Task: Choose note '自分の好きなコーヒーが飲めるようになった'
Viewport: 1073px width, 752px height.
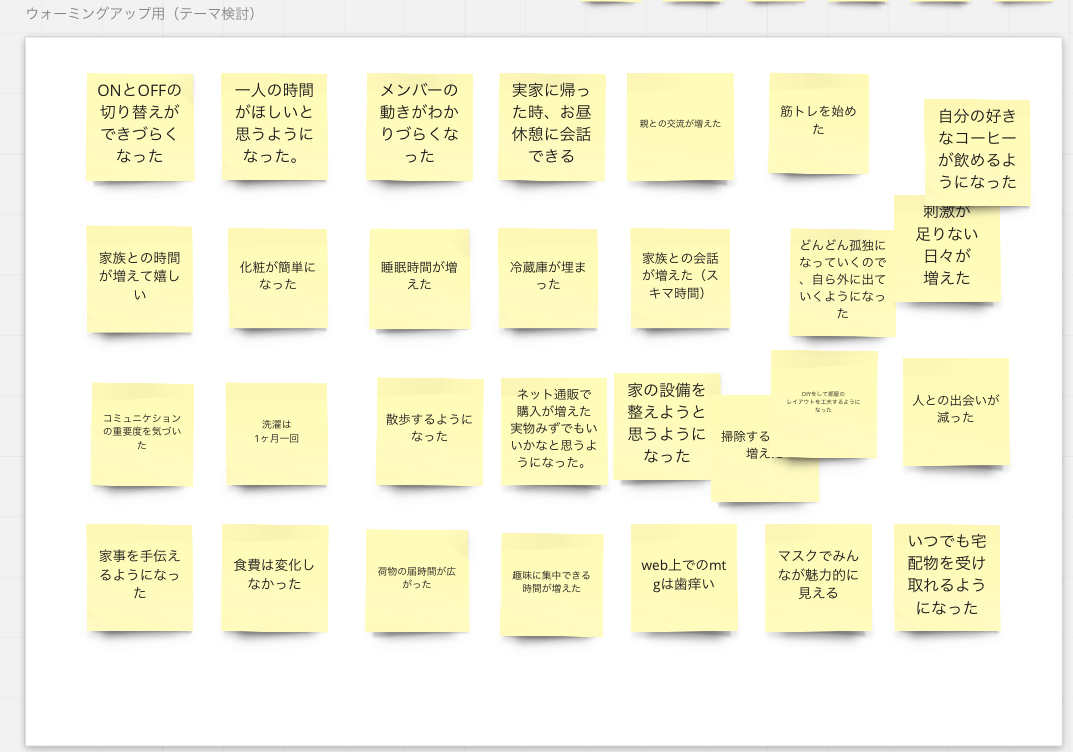Action: tap(977, 152)
